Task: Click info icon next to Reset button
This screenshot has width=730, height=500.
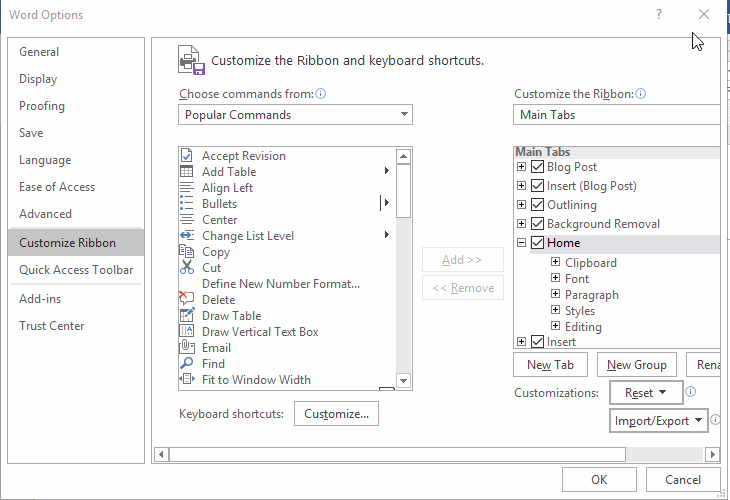Action: pyautogui.click(x=691, y=392)
